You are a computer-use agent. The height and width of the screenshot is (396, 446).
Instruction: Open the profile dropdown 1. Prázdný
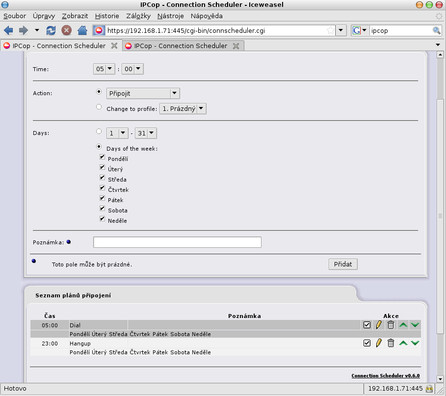point(183,109)
